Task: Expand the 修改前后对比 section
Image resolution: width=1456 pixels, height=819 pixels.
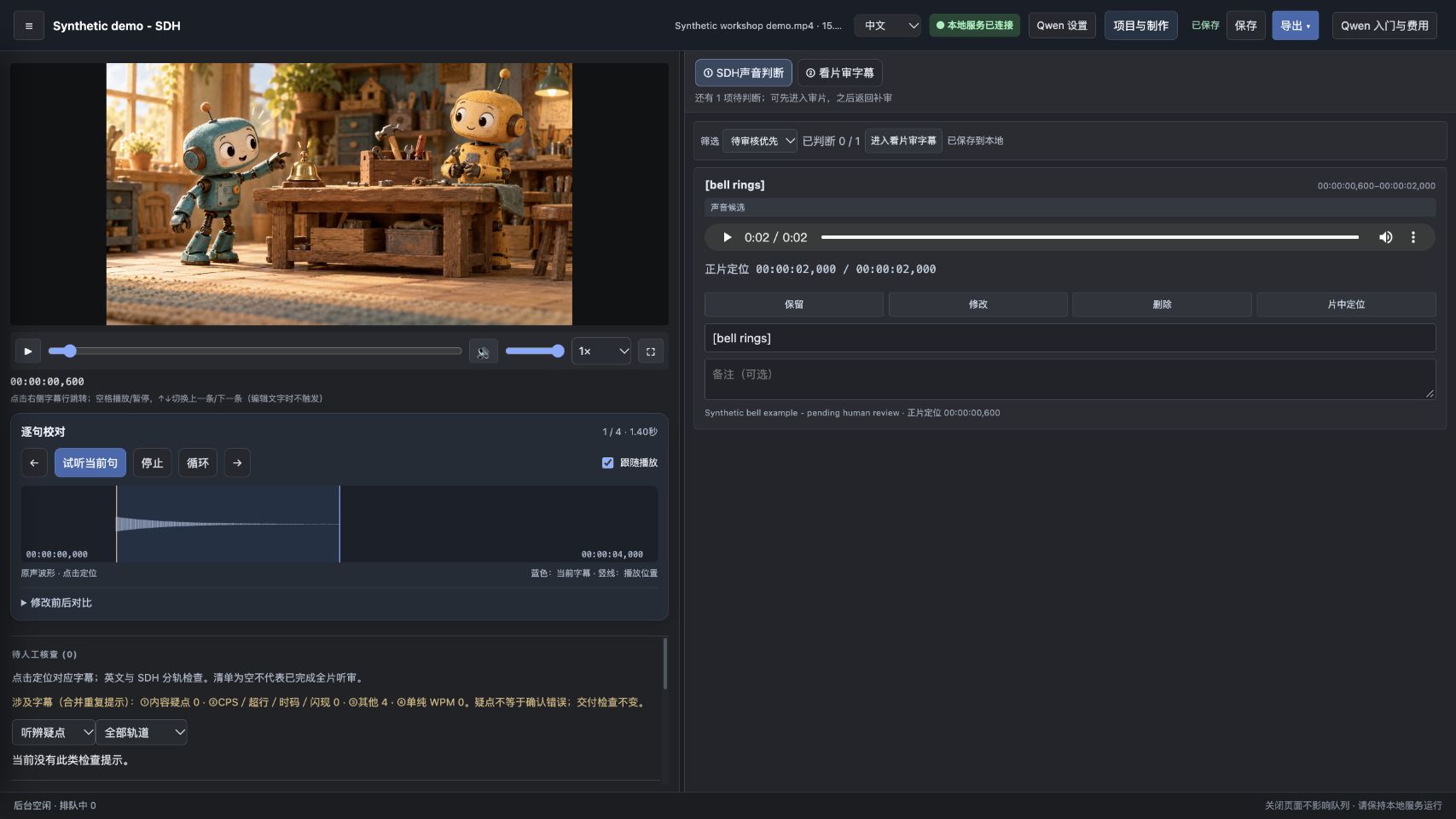Action: coord(56,602)
